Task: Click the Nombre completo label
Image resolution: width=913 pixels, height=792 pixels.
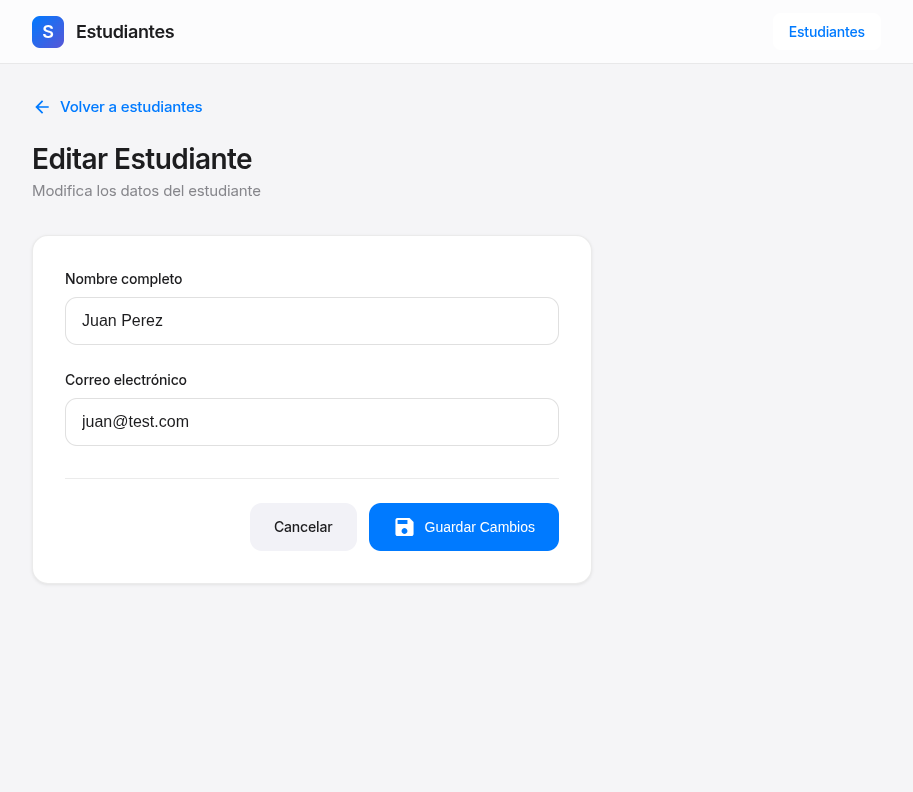Action: coord(123,279)
